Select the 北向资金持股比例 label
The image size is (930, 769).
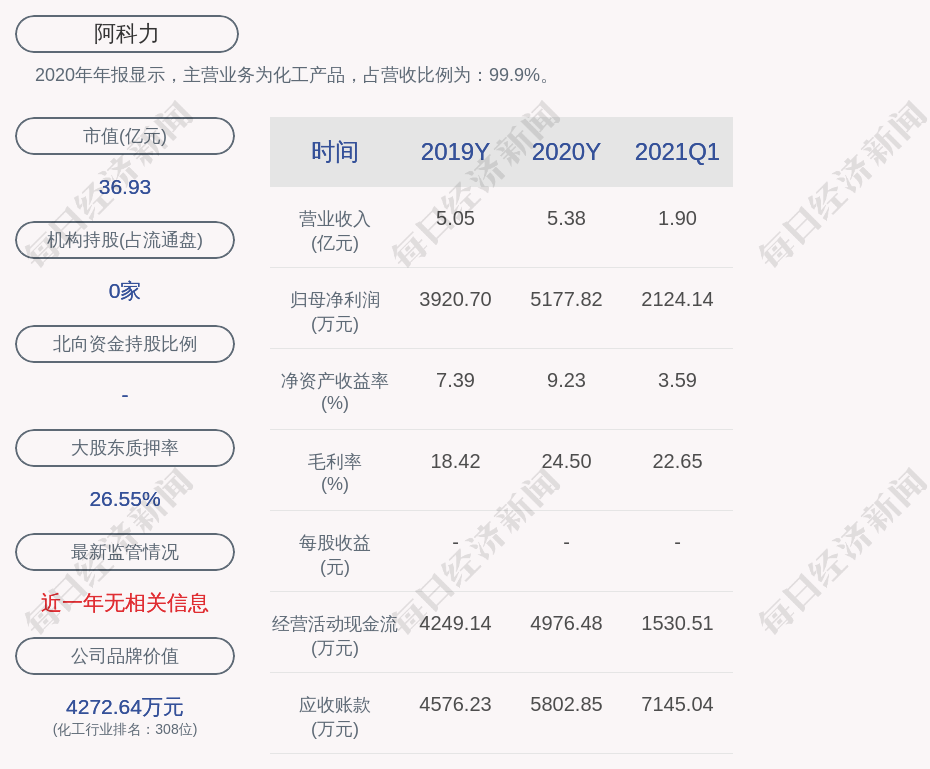point(125,344)
